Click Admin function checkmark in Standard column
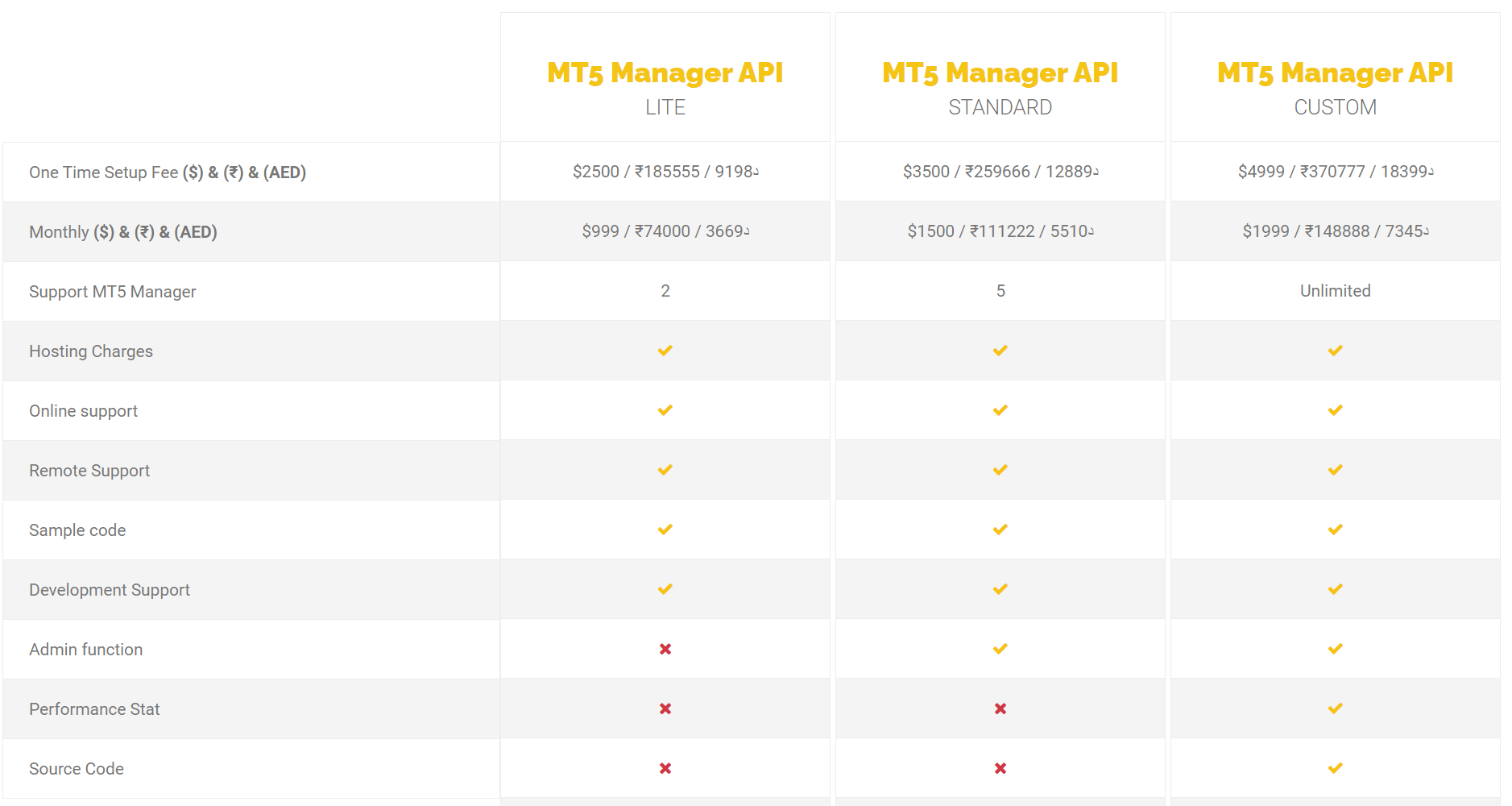 click(1000, 649)
